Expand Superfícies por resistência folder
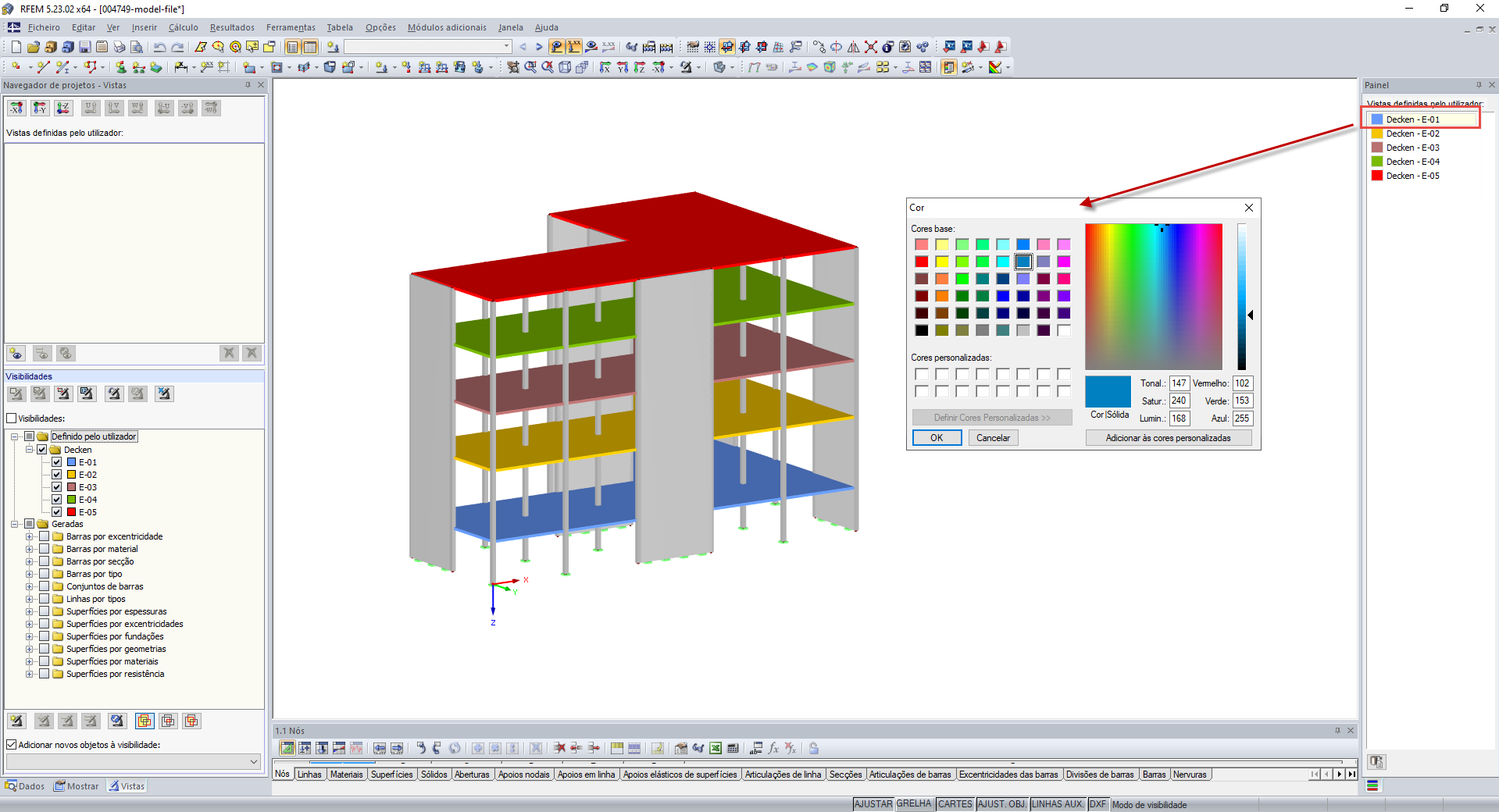This screenshot has height=812, width=1499. pyautogui.click(x=30, y=674)
